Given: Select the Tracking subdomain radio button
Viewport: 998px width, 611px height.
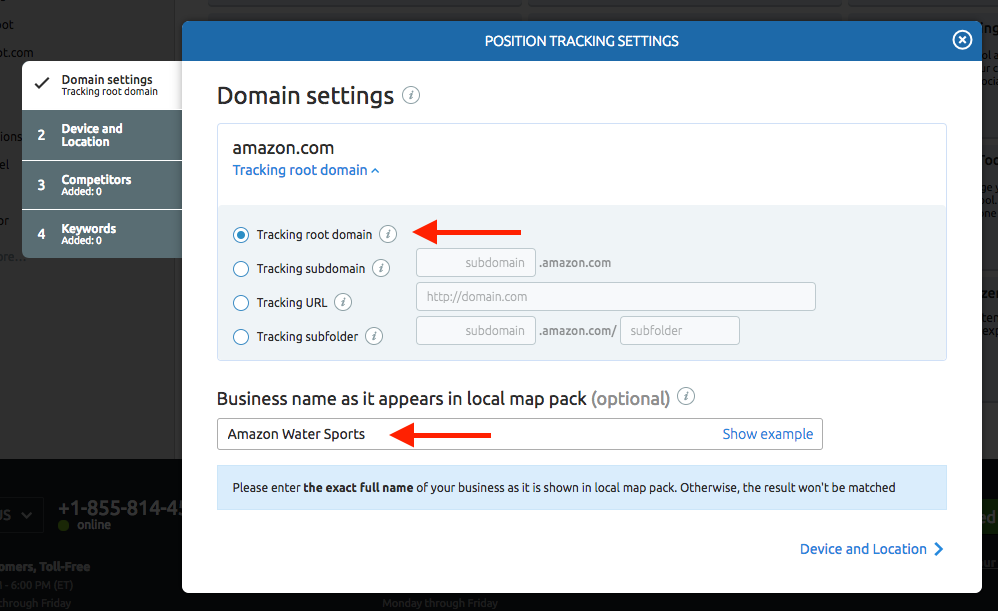Looking at the screenshot, I should 241,269.
